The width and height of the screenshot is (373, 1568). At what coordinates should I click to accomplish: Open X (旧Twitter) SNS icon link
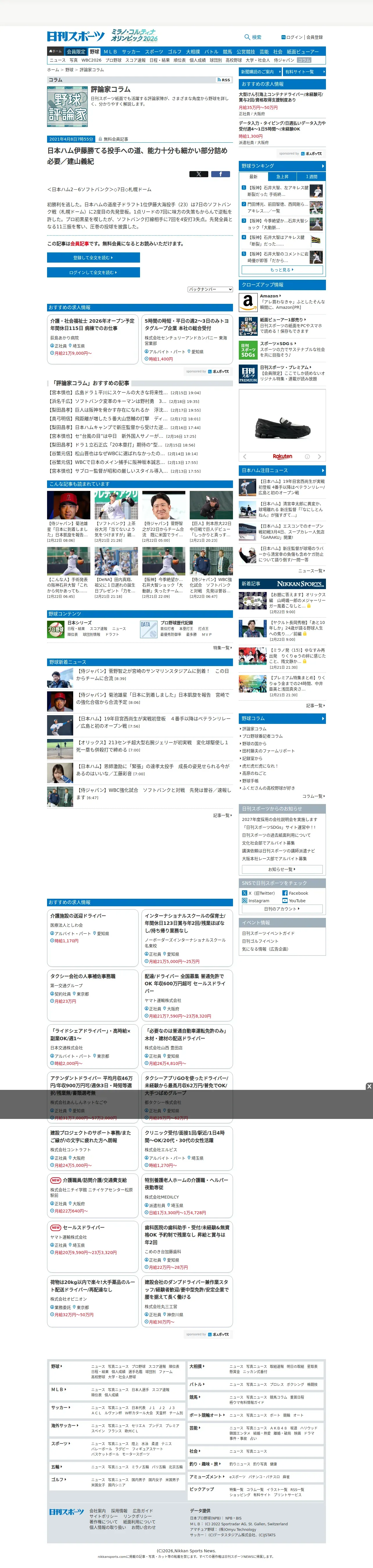click(244, 893)
